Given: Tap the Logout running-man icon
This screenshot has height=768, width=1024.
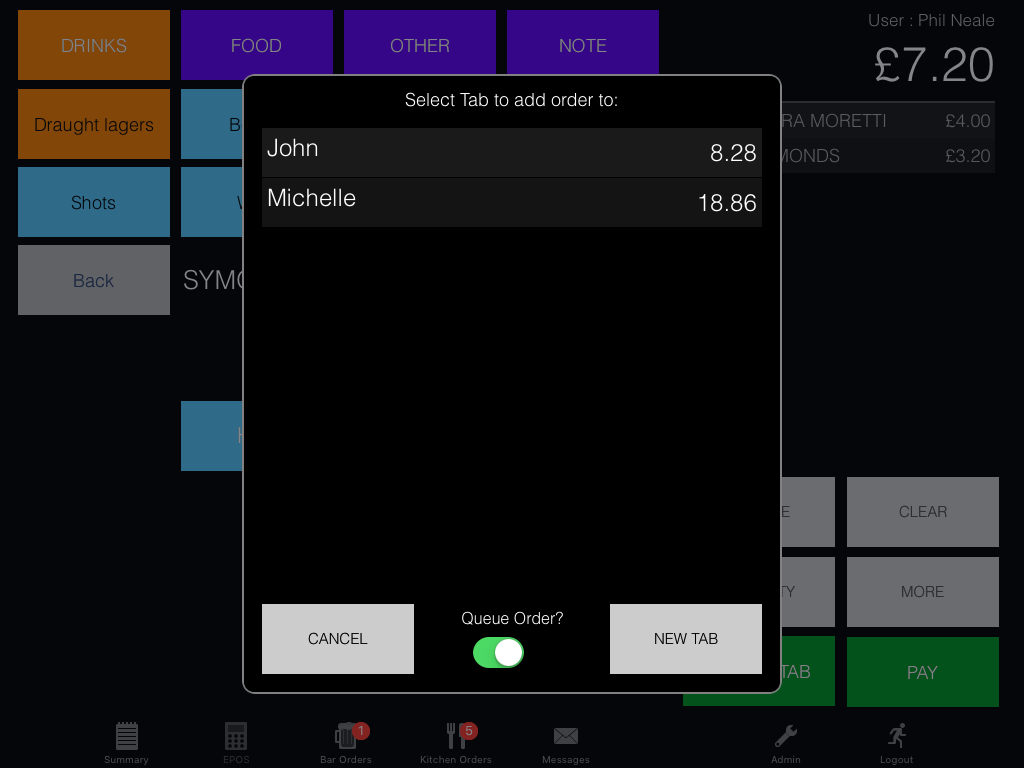Looking at the screenshot, I should pyautogui.click(x=896, y=738).
